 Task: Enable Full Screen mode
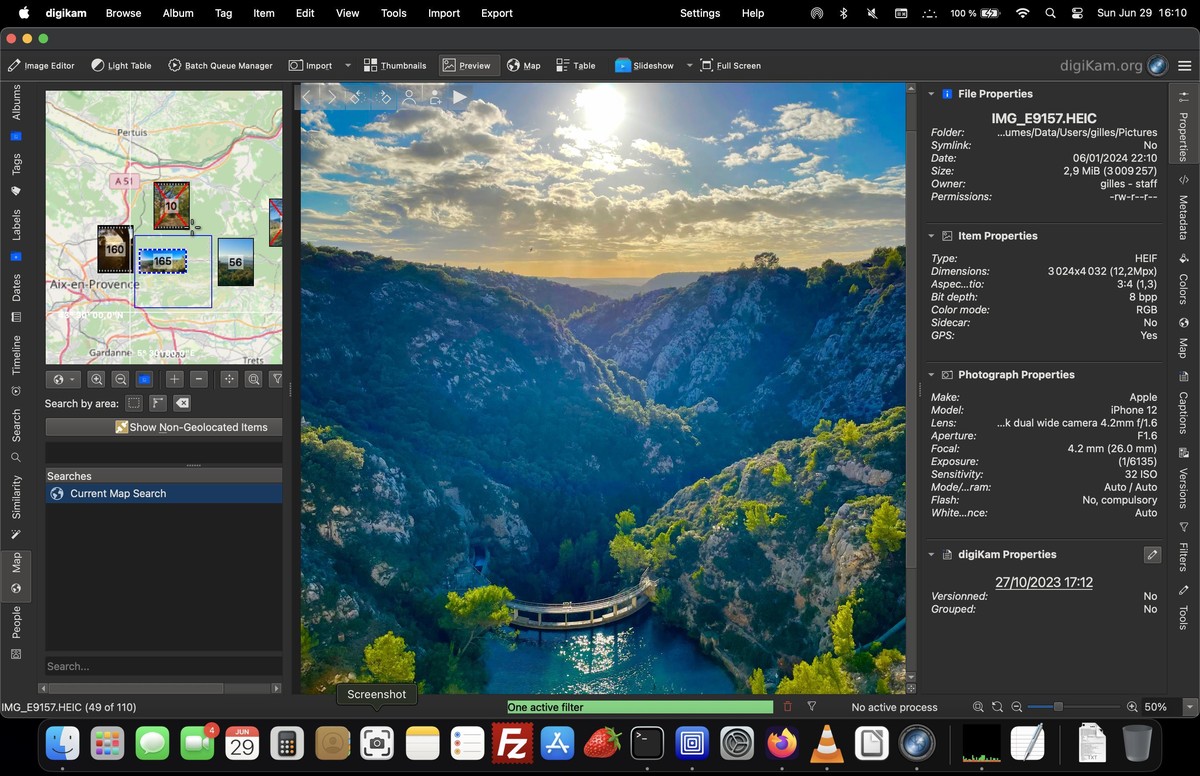[x=731, y=65]
